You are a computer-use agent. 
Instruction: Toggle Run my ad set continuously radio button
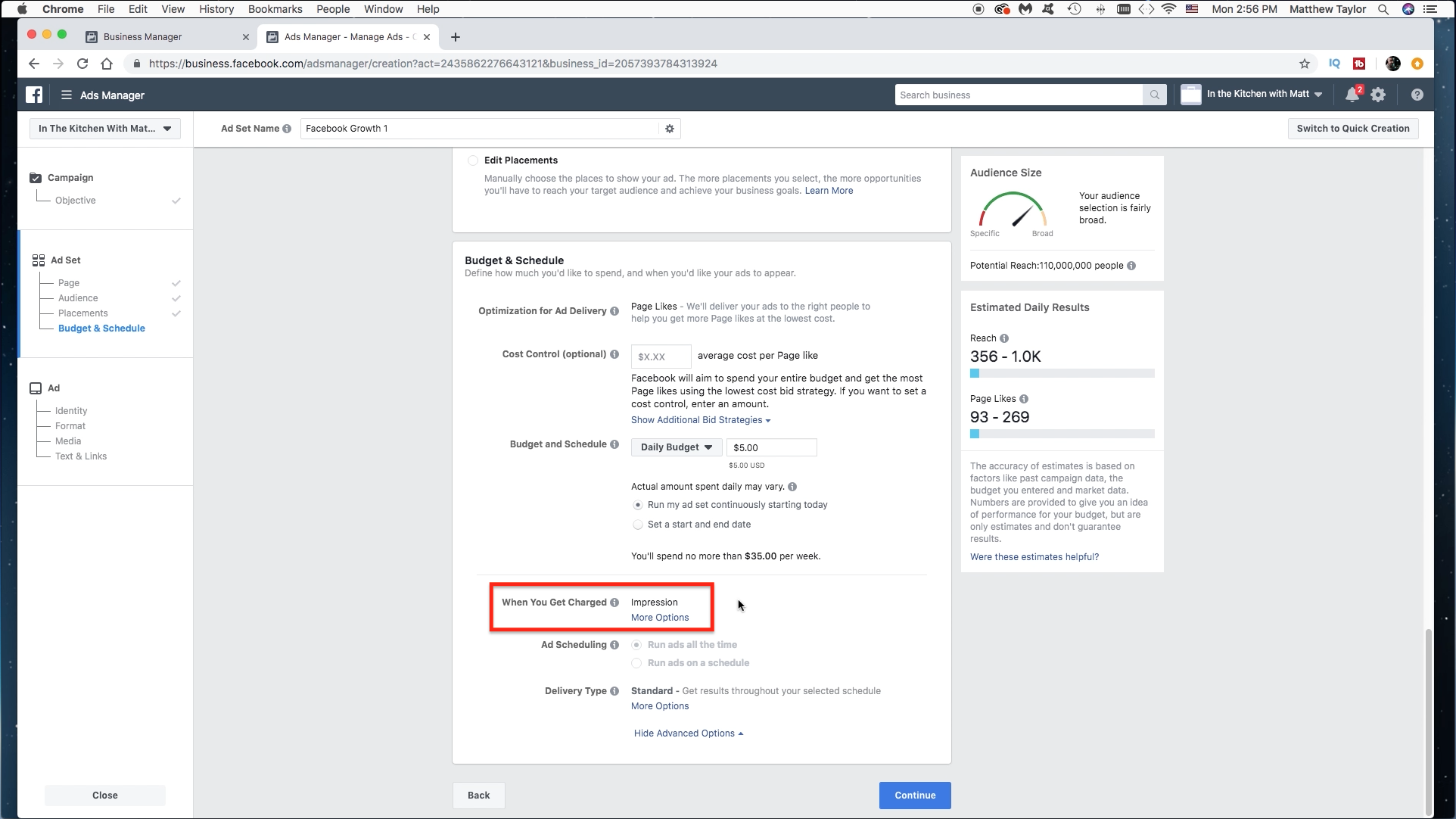pyautogui.click(x=638, y=504)
